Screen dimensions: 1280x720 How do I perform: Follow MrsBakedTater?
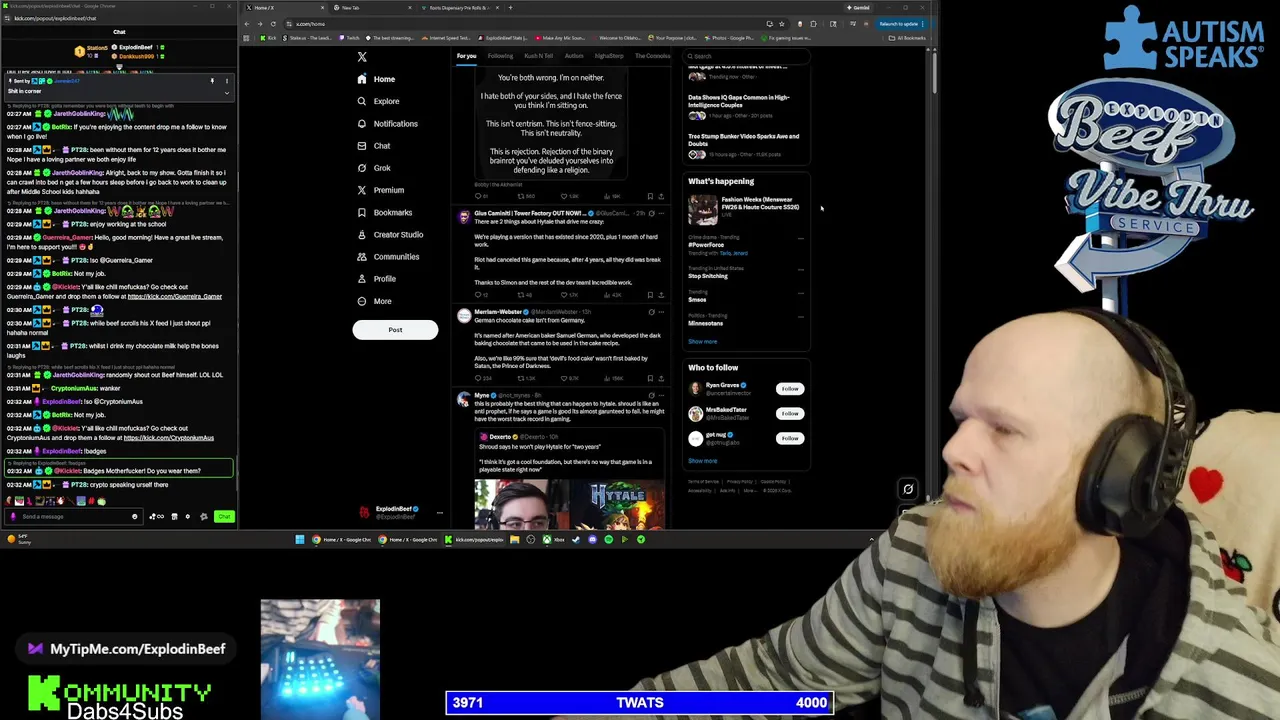(x=790, y=413)
